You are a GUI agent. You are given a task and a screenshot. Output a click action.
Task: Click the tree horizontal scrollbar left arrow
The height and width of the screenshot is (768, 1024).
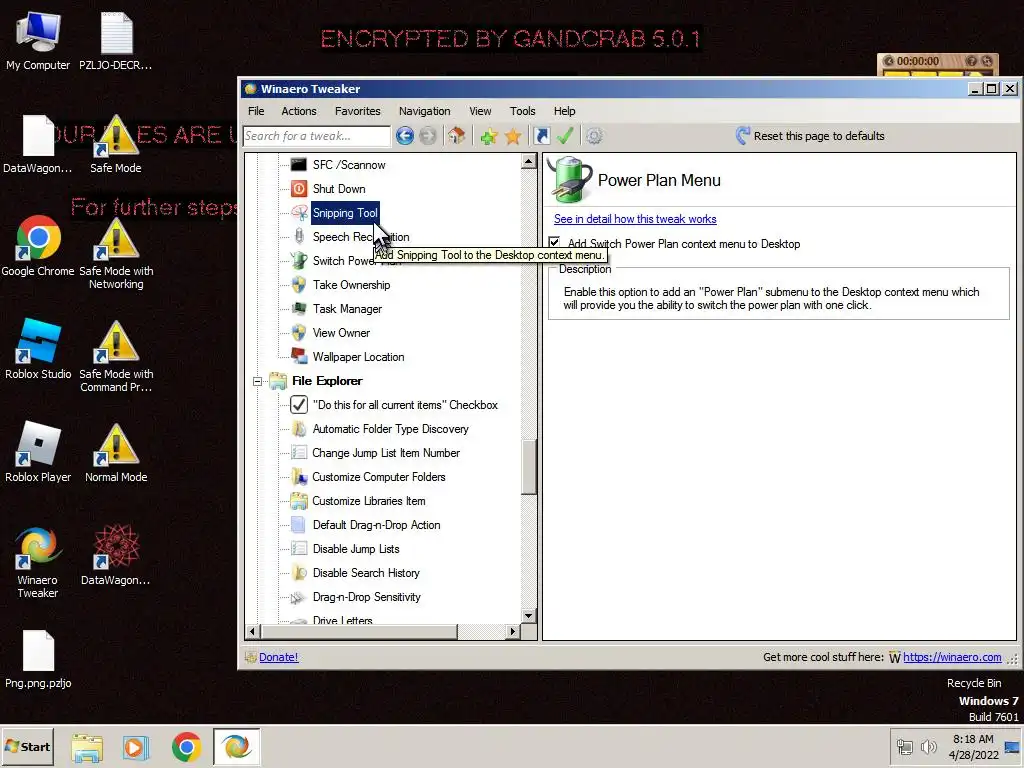[253, 632]
